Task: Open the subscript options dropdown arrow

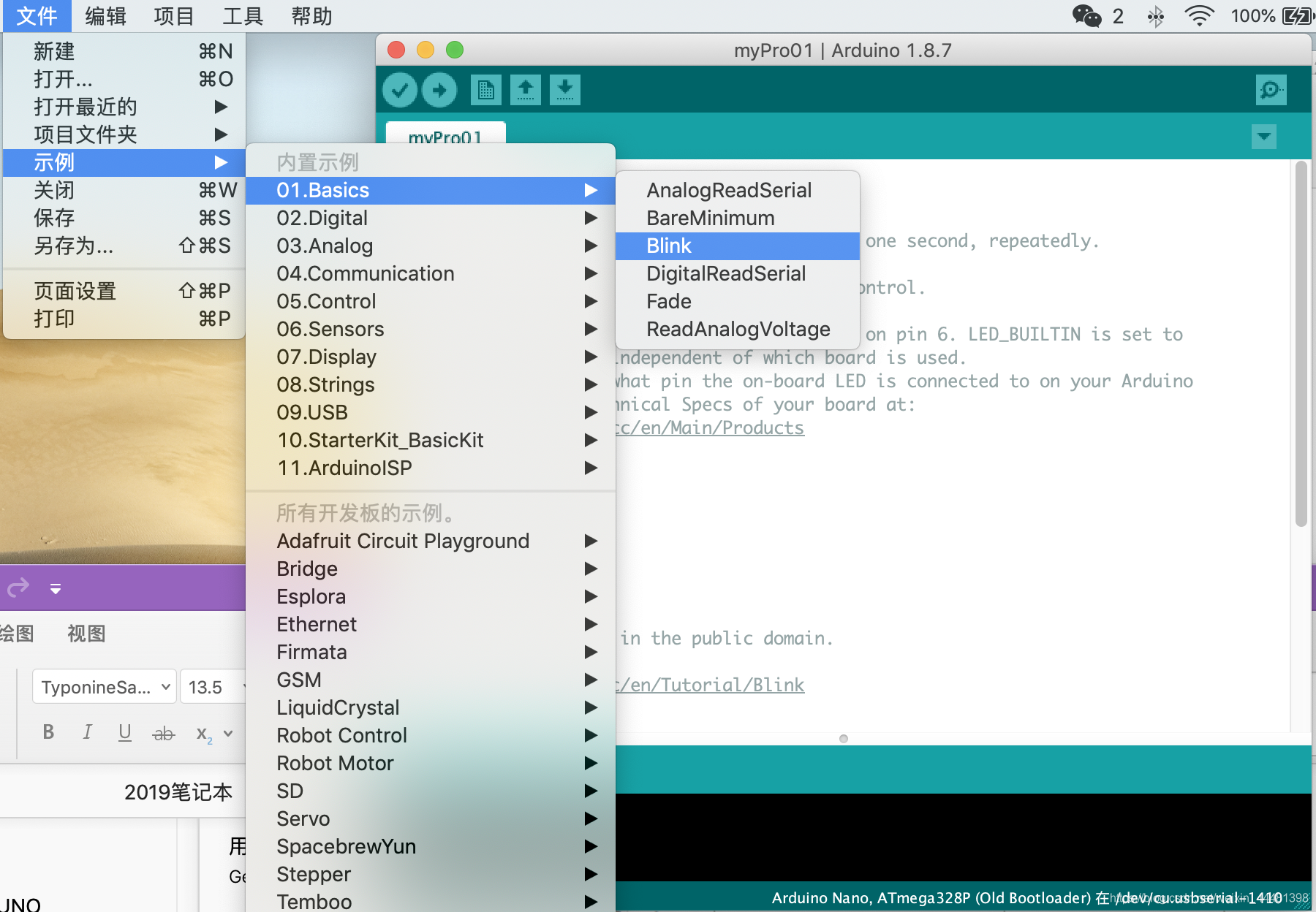Action: coord(228,733)
